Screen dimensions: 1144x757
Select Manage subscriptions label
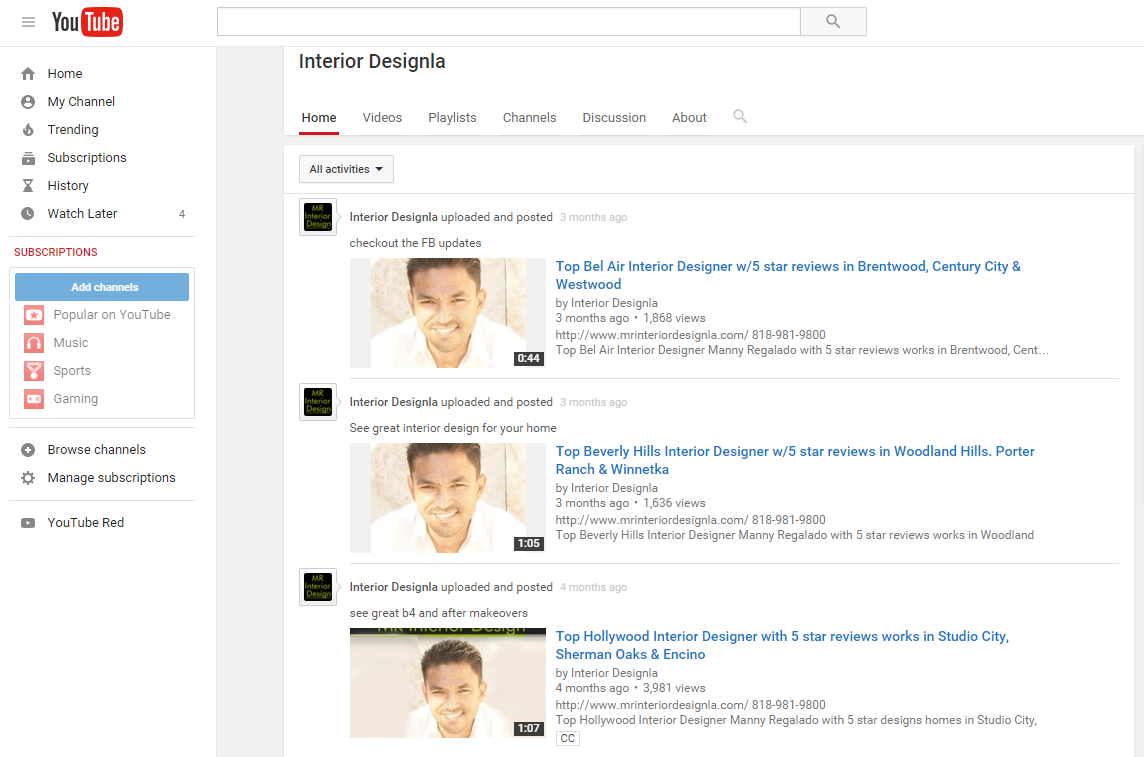(112, 478)
